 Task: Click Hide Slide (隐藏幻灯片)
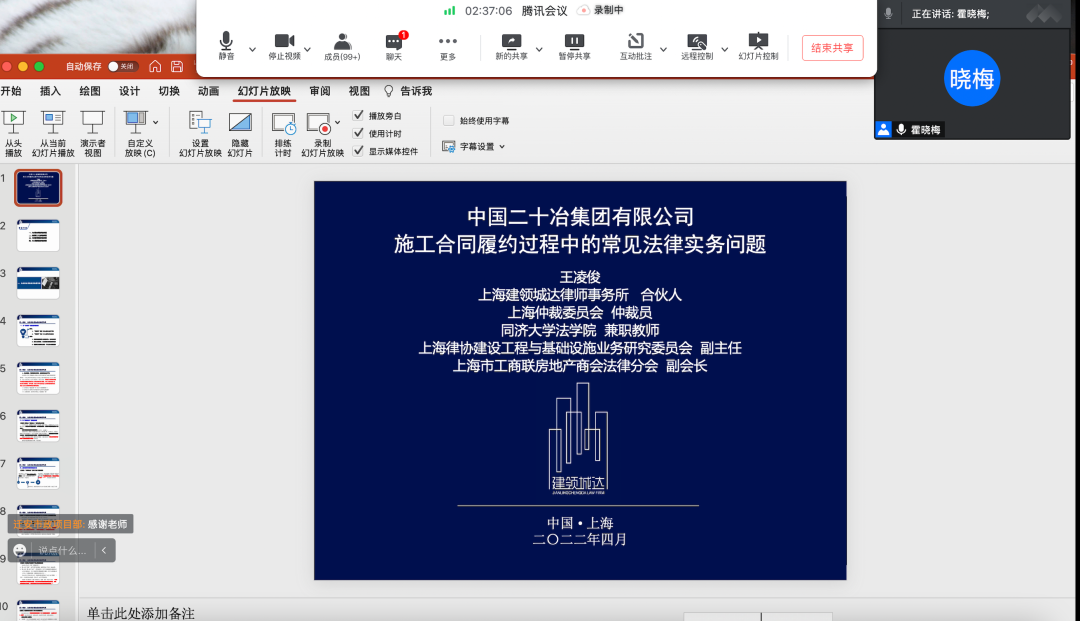coord(240,134)
